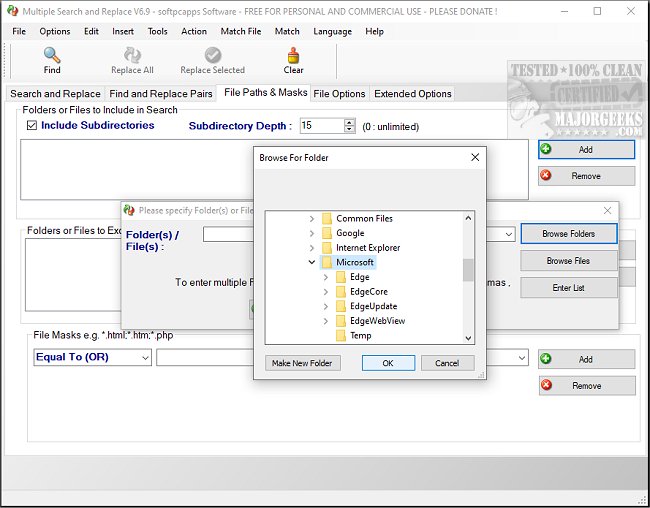The image size is (650, 508).
Task: Toggle Include Subdirectories checkbox
Action: 32,126
